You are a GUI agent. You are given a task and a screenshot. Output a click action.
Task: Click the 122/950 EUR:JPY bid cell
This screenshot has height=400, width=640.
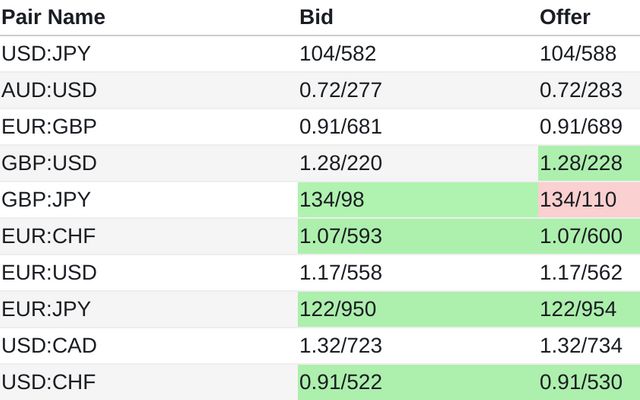pyautogui.click(x=418, y=309)
